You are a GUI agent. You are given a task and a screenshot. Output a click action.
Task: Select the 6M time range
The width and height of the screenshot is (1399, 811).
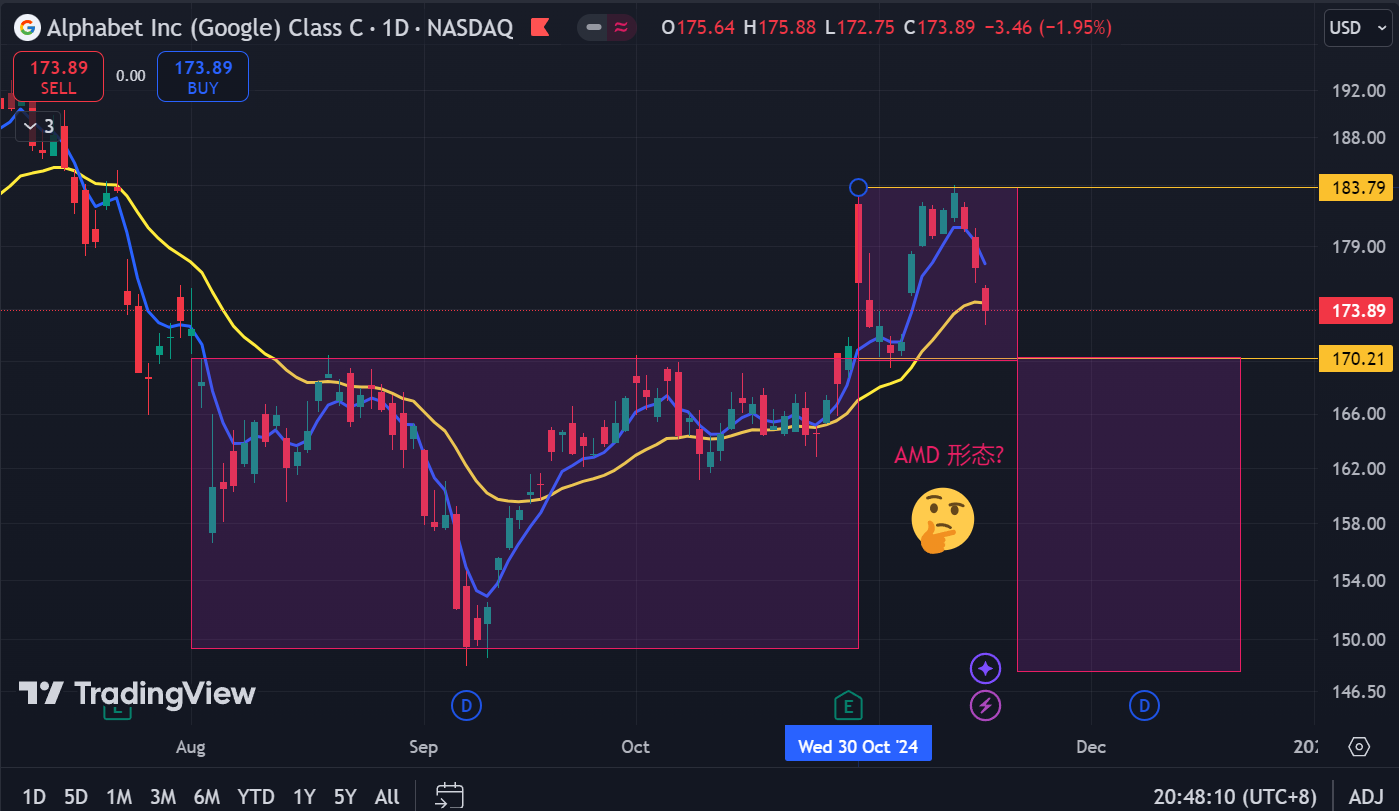[x=207, y=796]
